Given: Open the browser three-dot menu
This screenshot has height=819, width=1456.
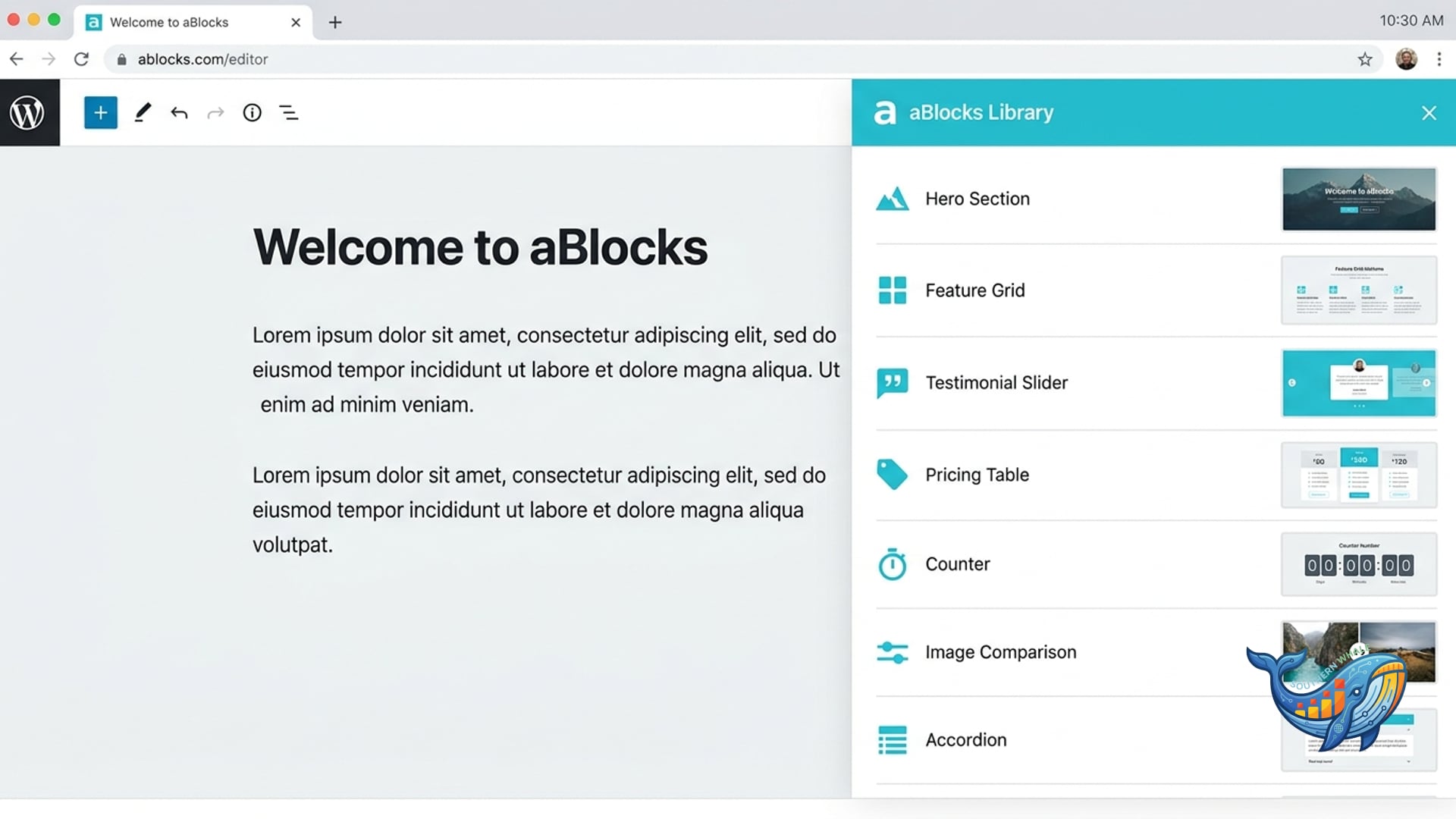Looking at the screenshot, I should click(x=1439, y=59).
